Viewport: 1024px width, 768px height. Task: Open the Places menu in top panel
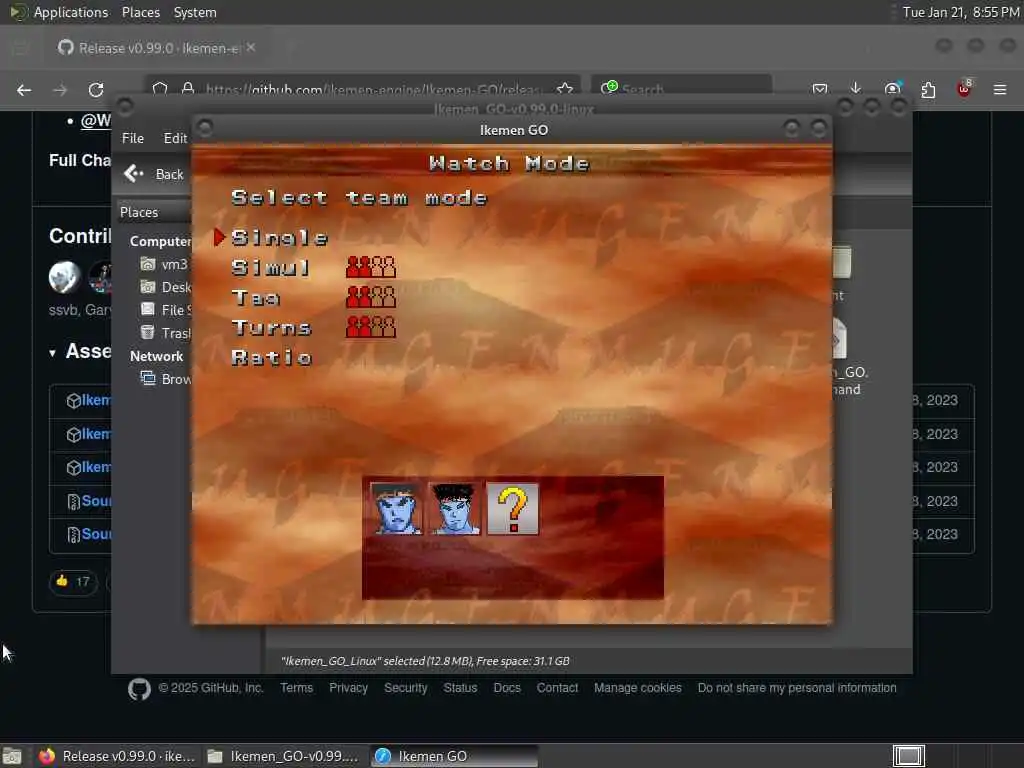click(x=140, y=12)
